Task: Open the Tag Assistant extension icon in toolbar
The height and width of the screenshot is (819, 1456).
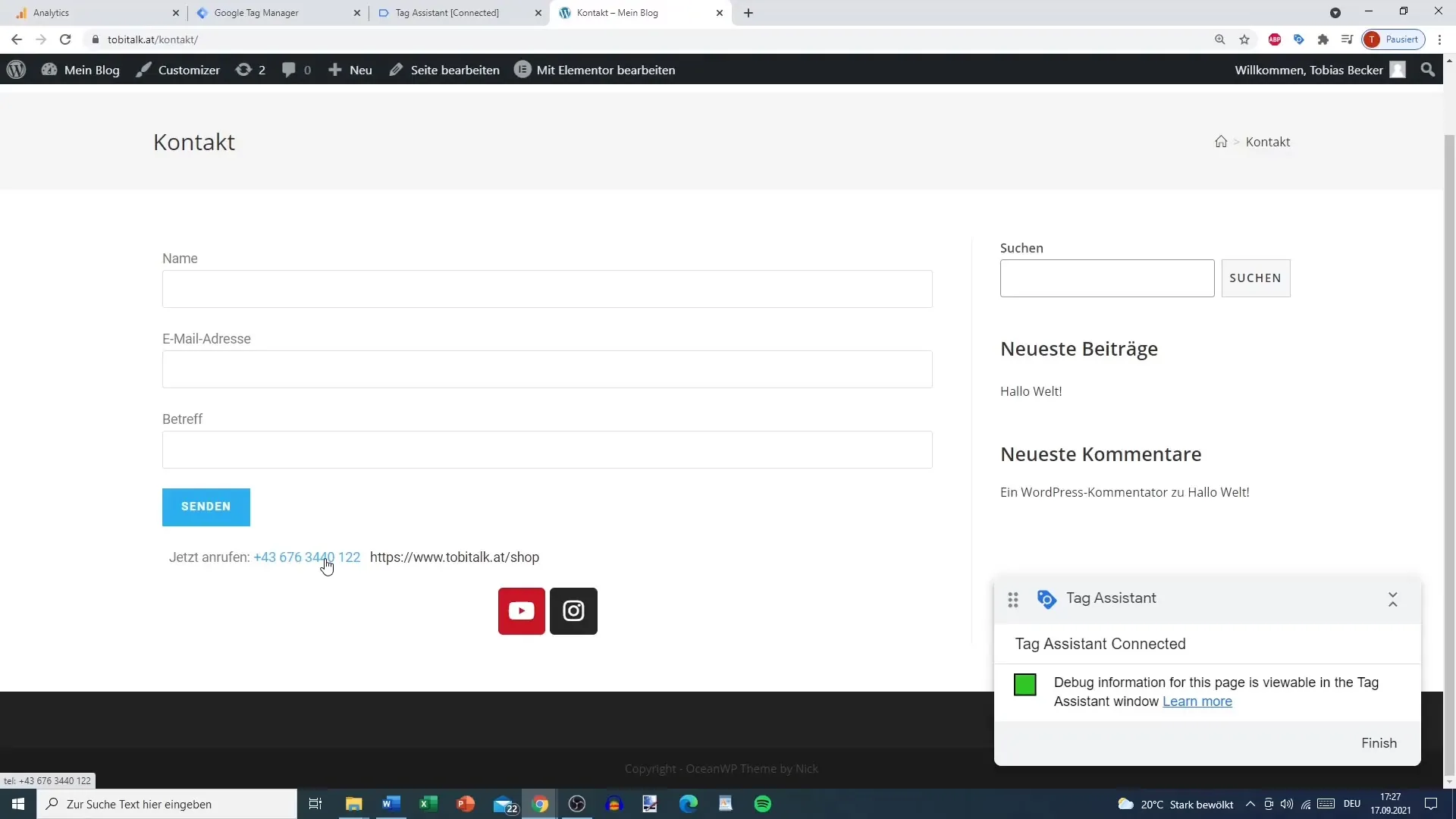Action: pos(1299,39)
